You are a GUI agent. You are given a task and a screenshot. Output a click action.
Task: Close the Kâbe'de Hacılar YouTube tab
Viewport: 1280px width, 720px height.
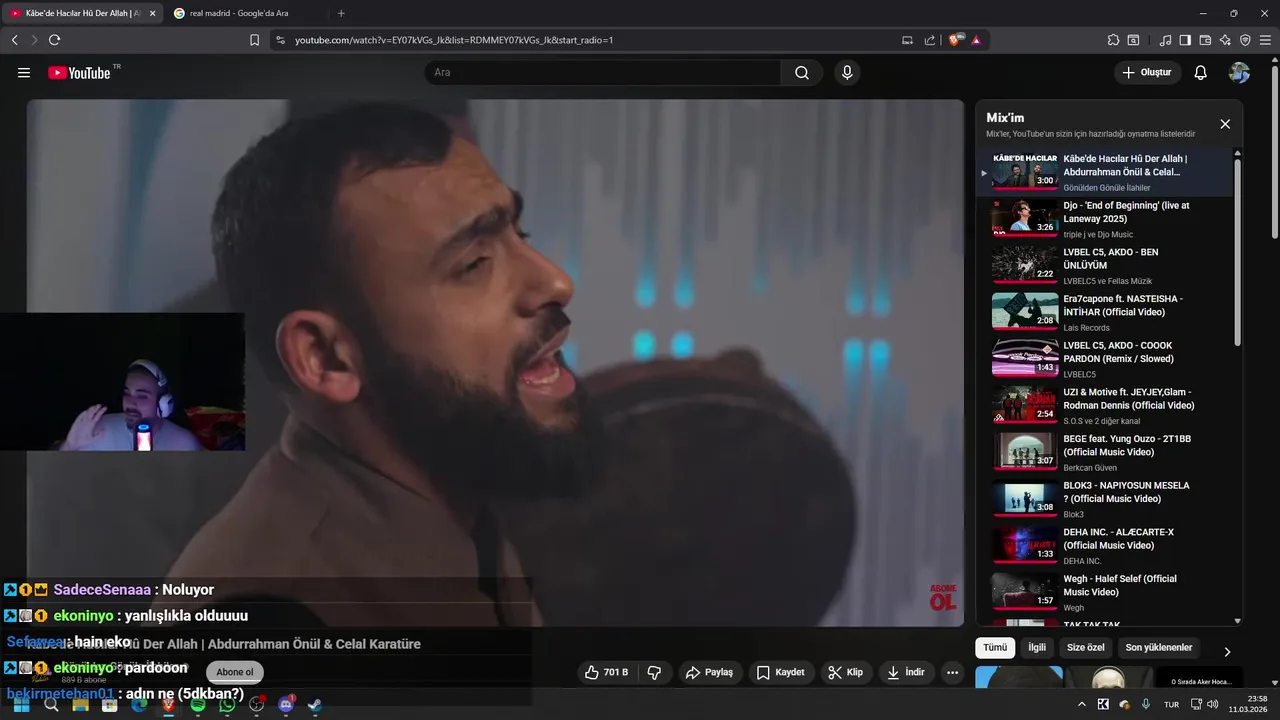click(152, 13)
